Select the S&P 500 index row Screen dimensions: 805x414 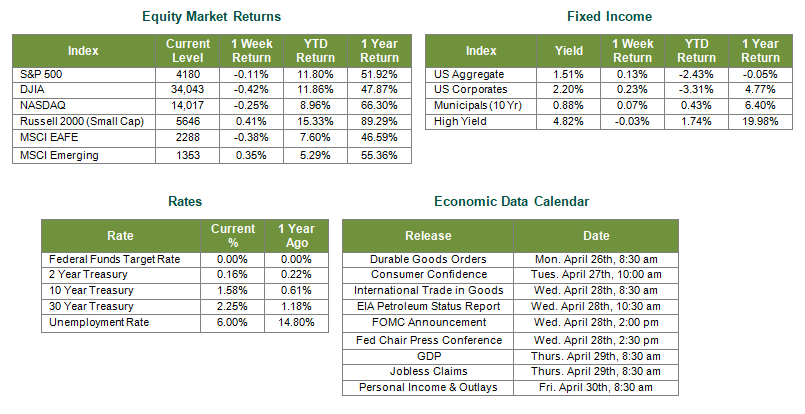pos(212,74)
